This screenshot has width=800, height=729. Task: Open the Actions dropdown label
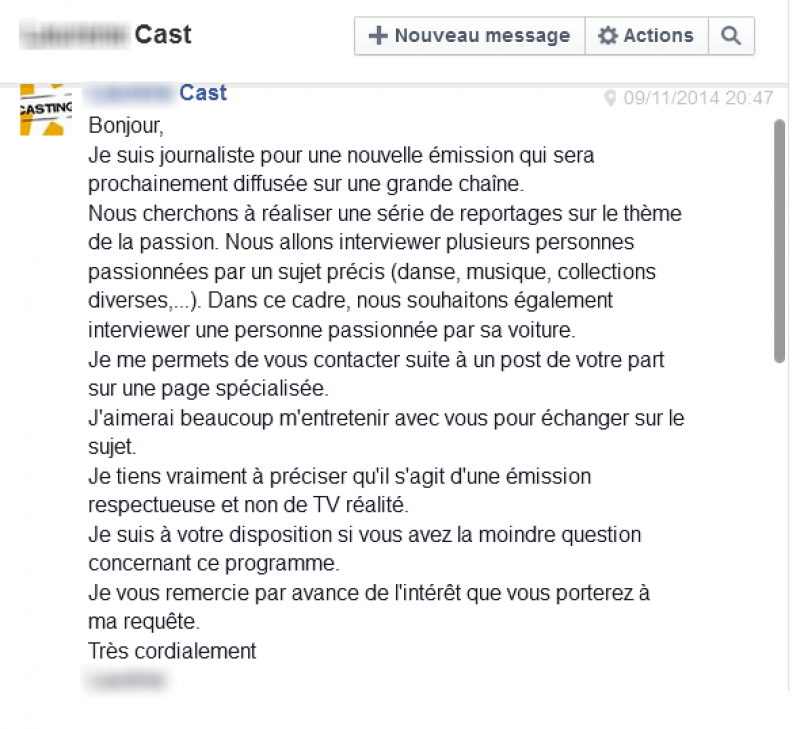tap(659, 36)
